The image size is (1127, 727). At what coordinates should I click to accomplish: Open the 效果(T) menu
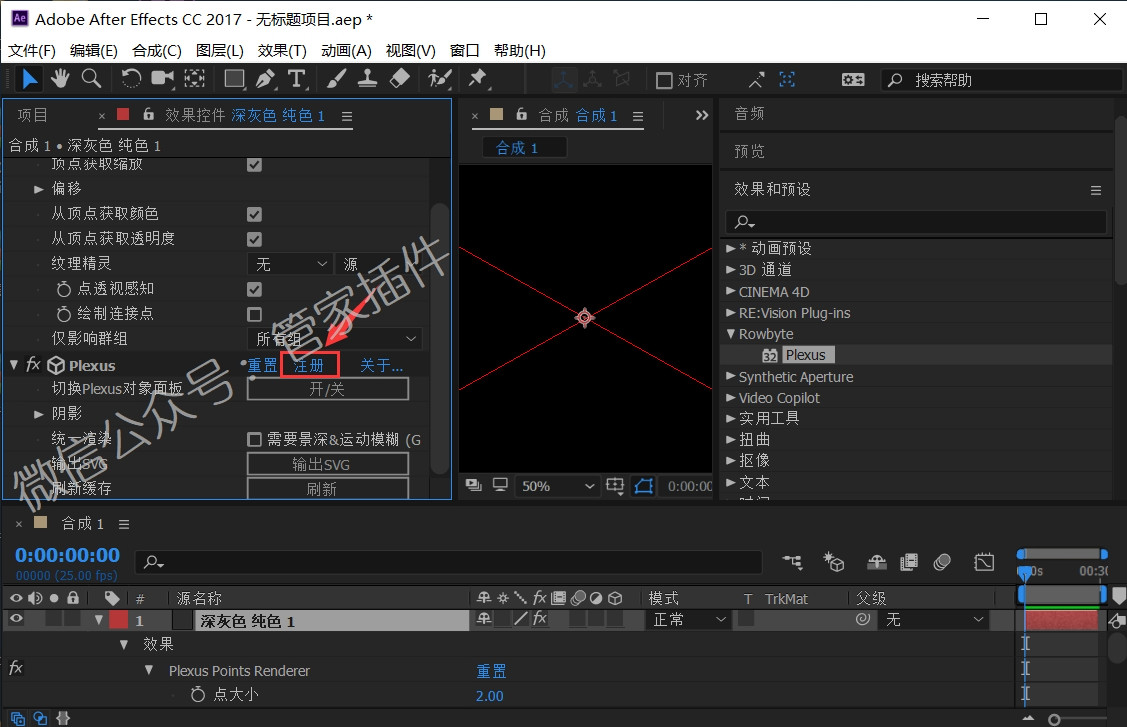pyautogui.click(x=282, y=50)
